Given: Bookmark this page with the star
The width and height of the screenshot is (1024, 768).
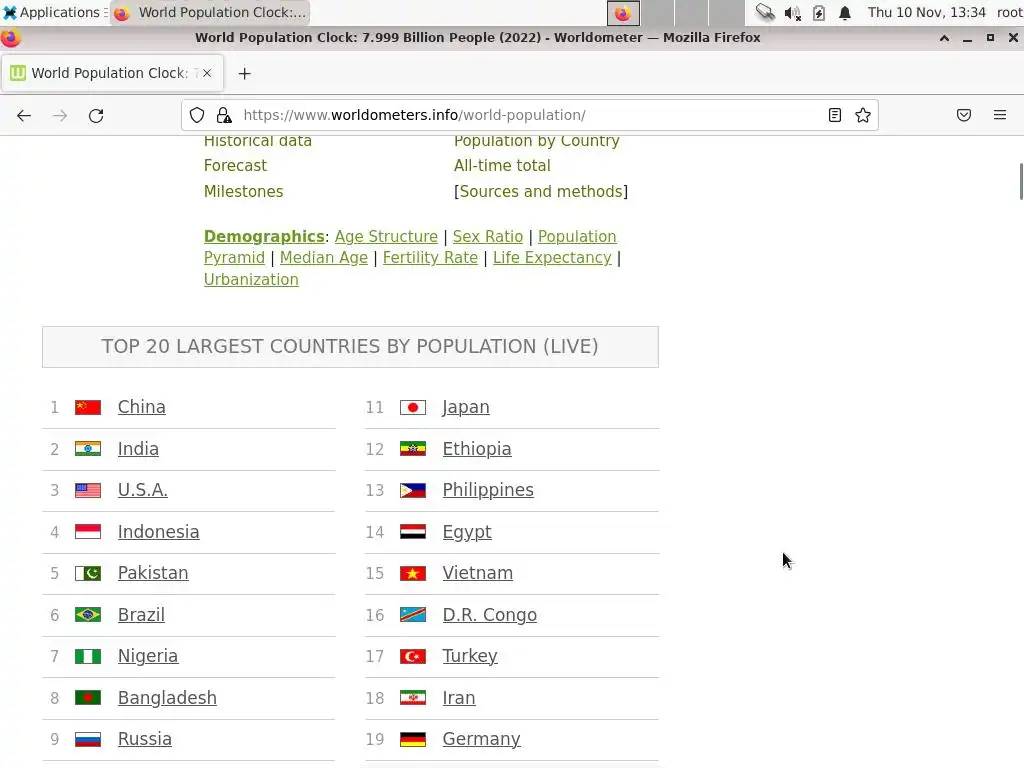Looking at the screenshot, I should pyautogui.click(x=863, y=116).
